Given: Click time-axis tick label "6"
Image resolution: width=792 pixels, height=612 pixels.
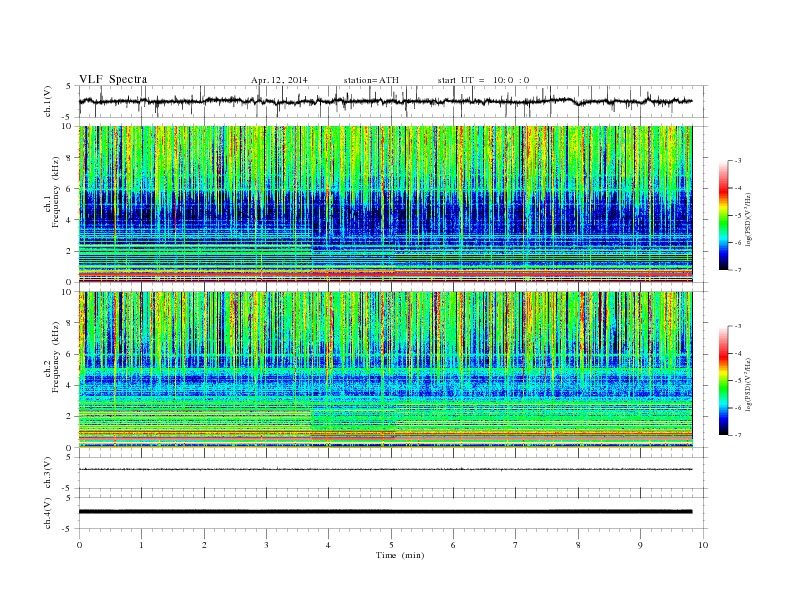Looking at the screenshot, I should click(454, 545).
